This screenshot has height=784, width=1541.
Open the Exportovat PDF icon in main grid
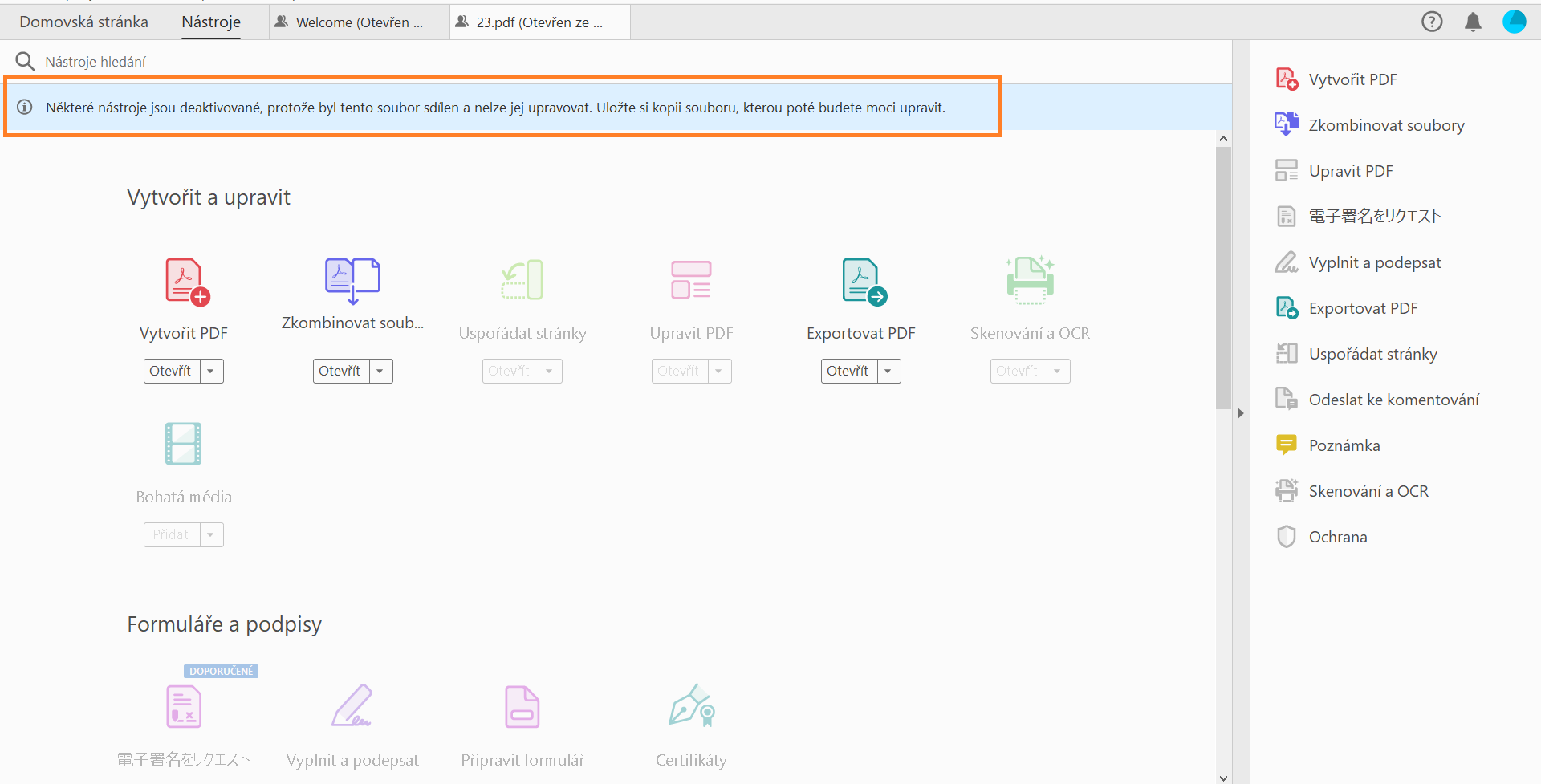click(864, 282)
